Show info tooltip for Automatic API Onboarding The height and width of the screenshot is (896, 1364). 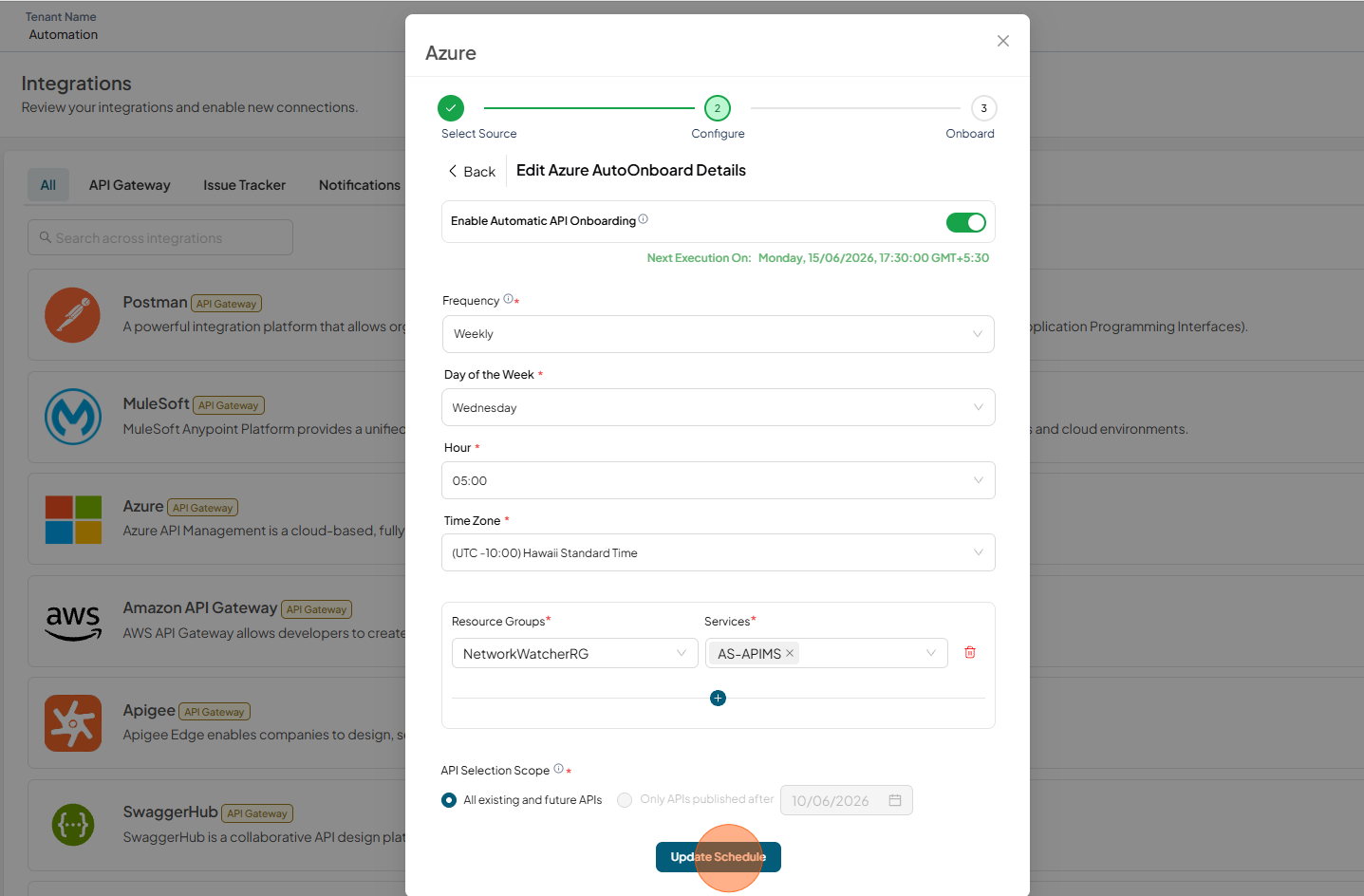tap(644, 219)
